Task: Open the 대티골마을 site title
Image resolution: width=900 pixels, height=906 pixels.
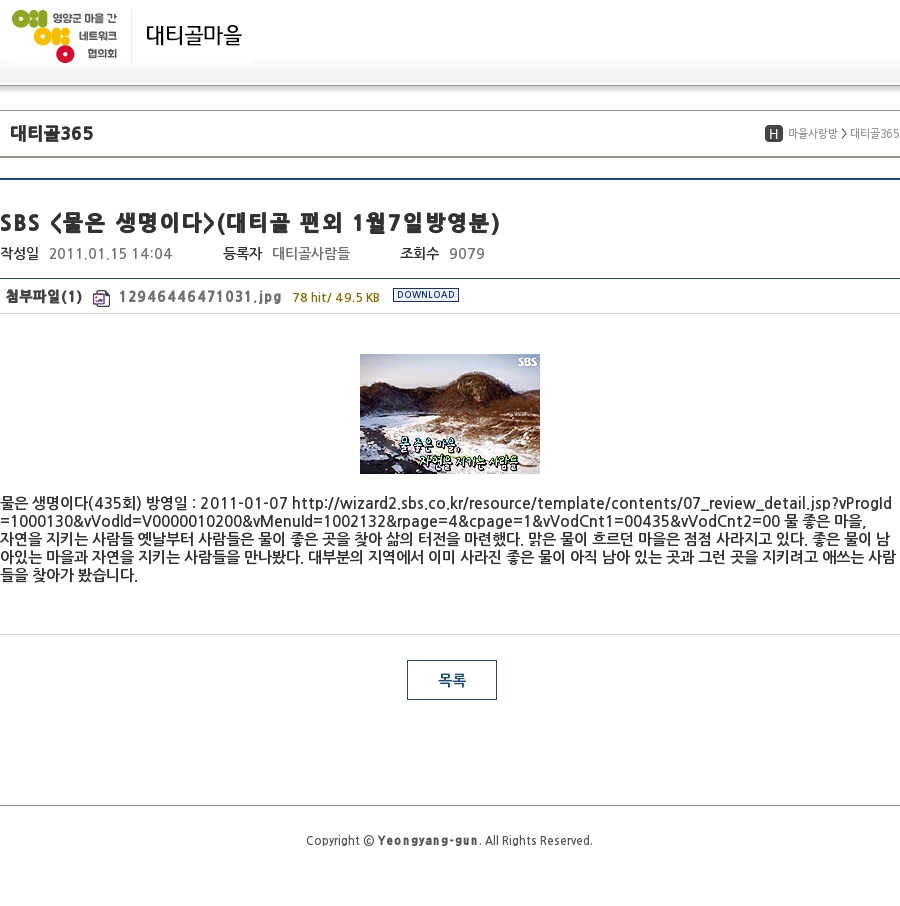Action: click(x=194, y=36)
